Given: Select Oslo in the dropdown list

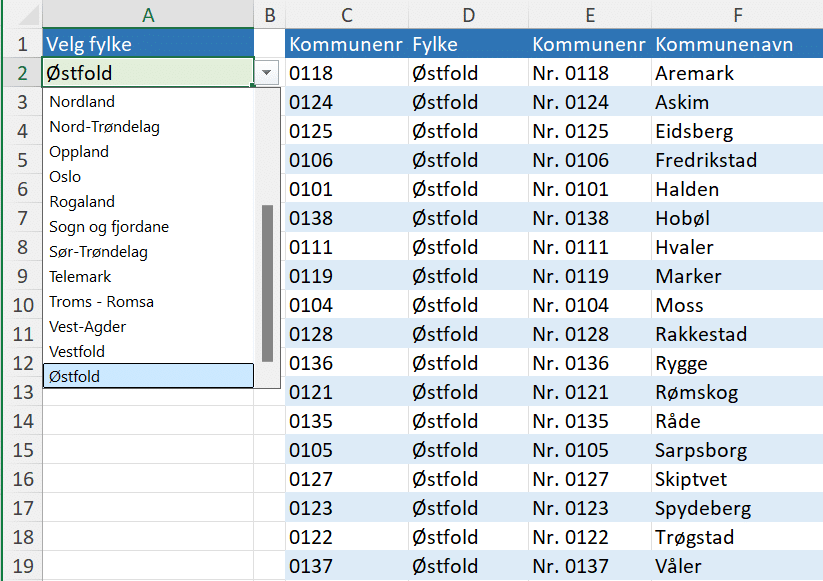Looking at the screenshot, I should coord(66,177).
